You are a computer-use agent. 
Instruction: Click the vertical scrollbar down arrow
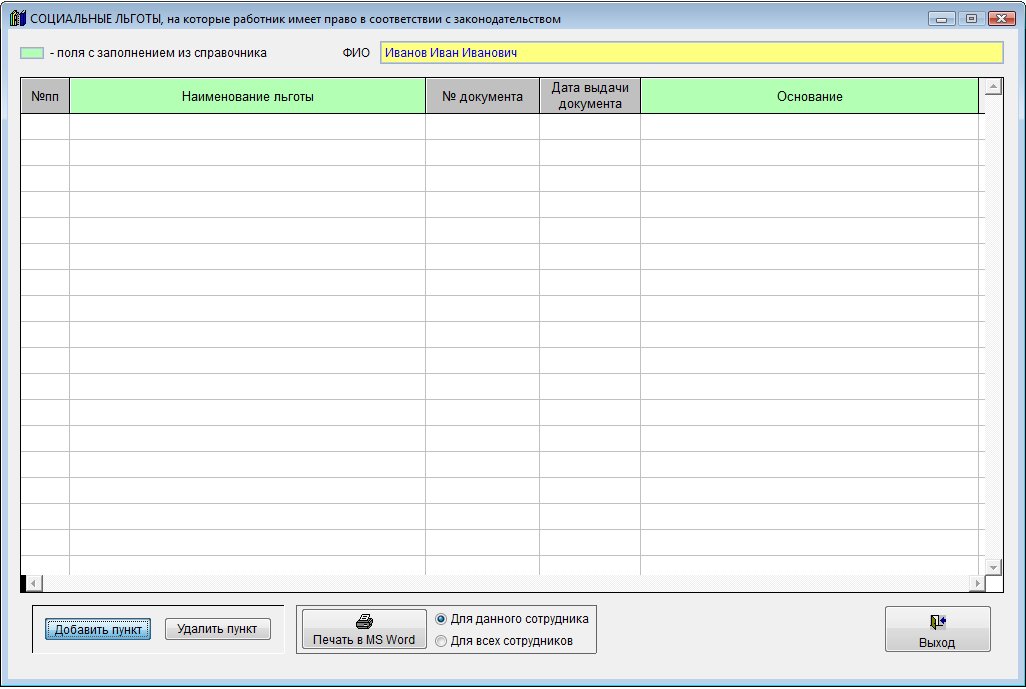[993, 567]
